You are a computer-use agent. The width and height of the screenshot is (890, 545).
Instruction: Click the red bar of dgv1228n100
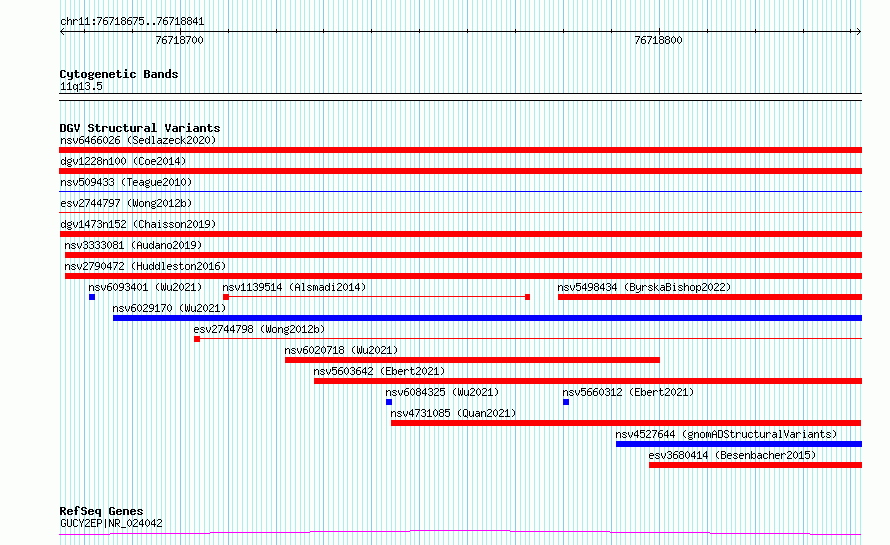click(460, 171)
